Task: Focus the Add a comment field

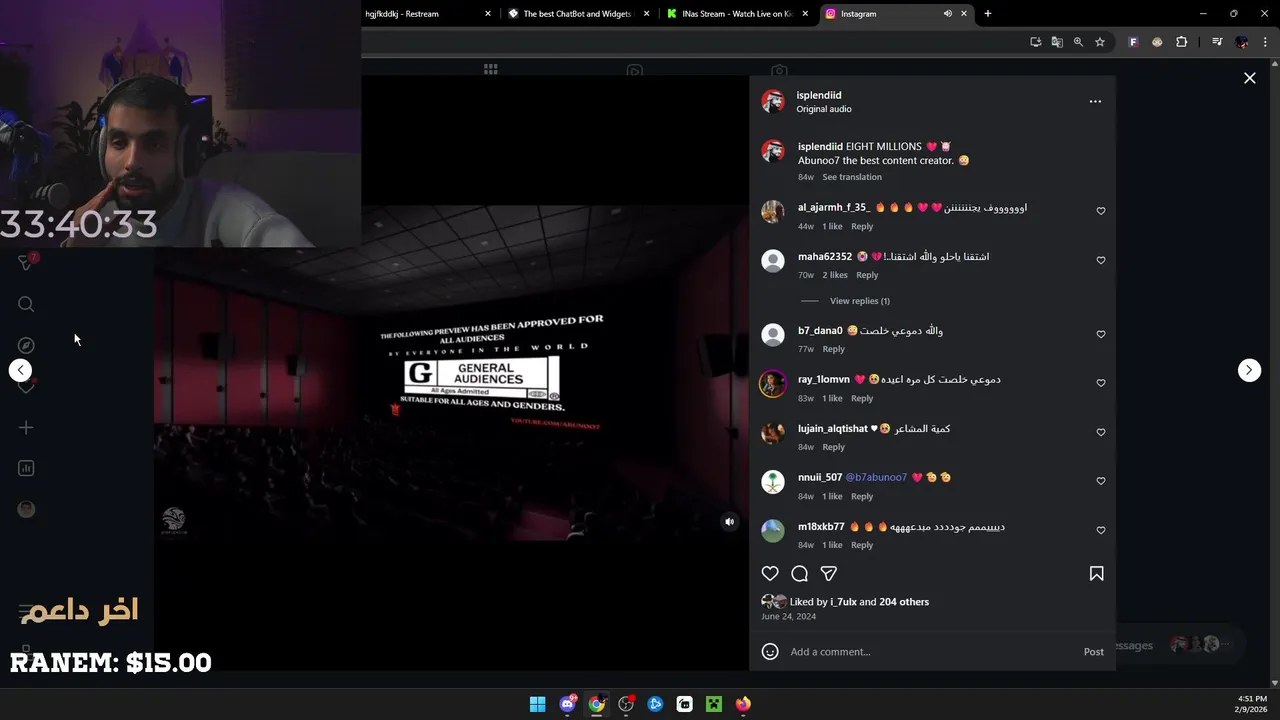Action: (x=930, y=652)
